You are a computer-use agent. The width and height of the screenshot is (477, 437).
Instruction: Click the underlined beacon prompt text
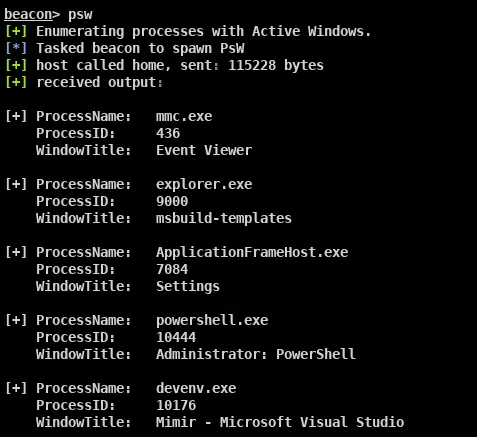pyautogui.click(x=28, y=14)
